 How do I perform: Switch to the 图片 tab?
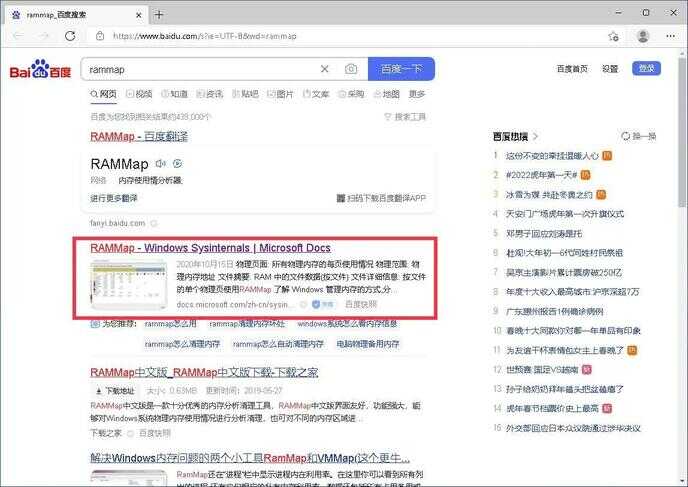click(280, 94)
